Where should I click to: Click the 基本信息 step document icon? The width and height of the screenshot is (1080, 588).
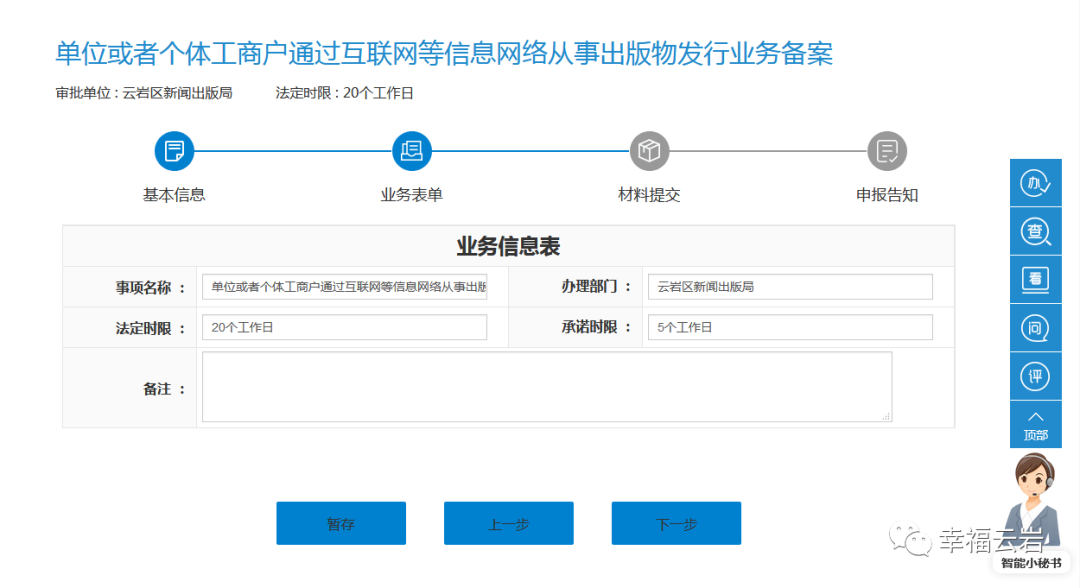tap(174, 150)
